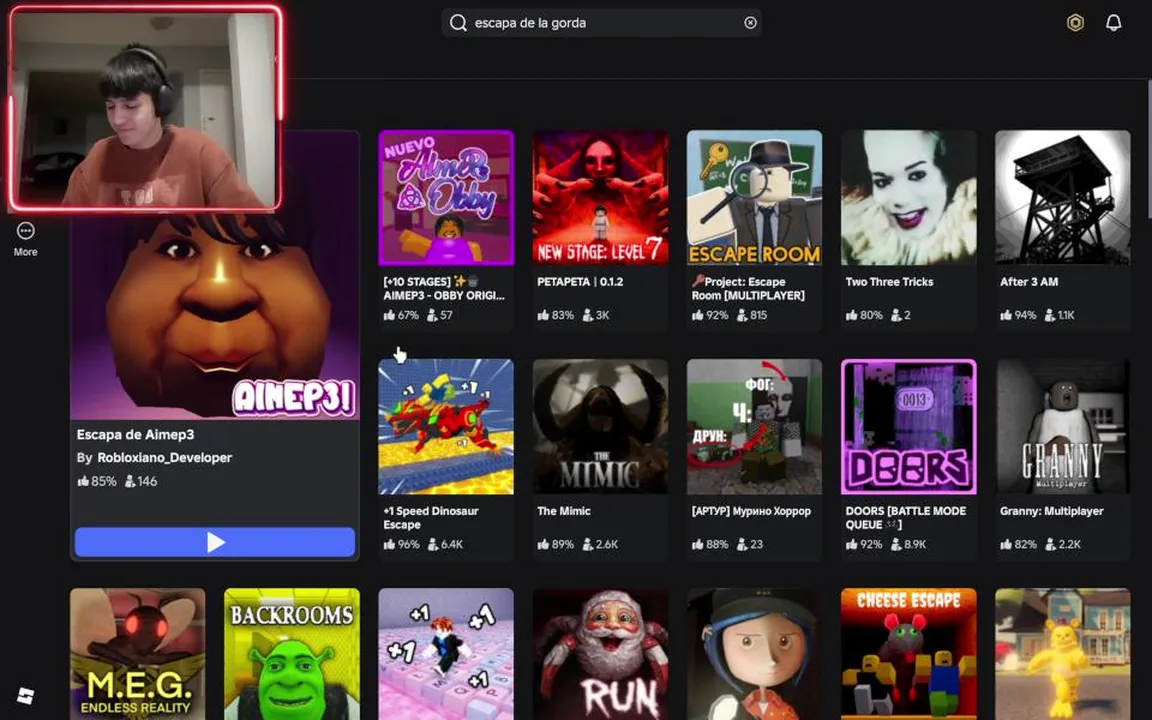Open the Robux hexagon icon

(1075, 23)
